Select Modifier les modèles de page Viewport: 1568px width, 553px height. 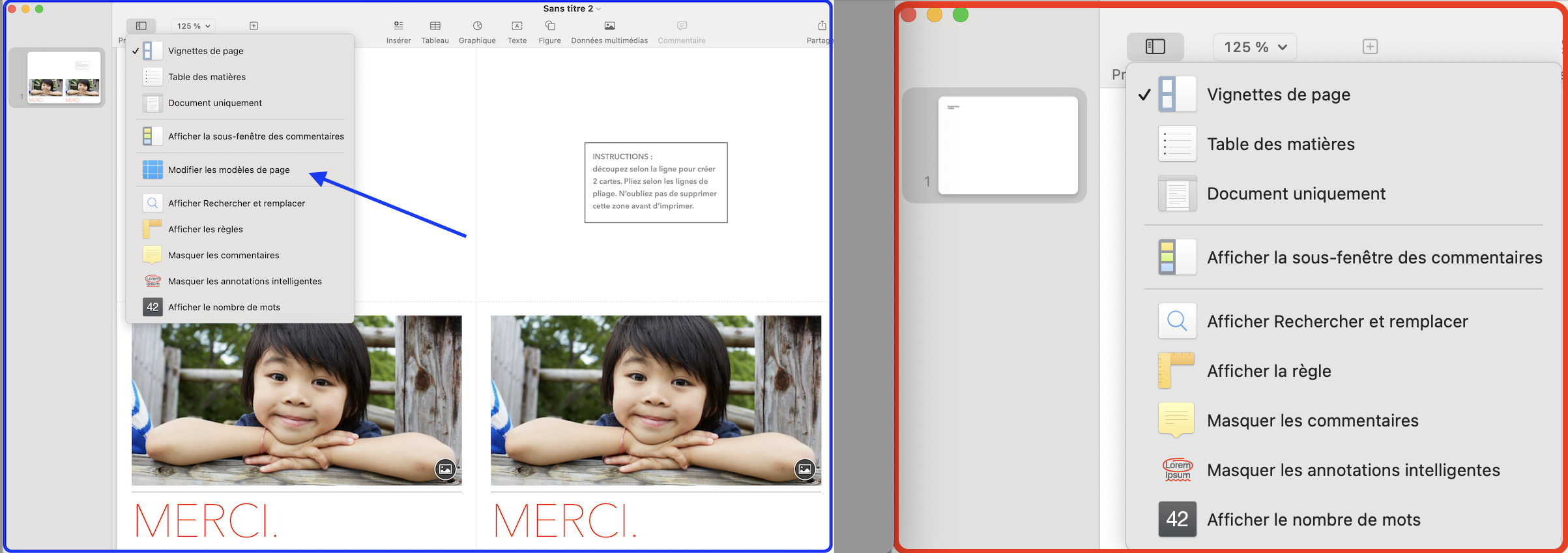229,170
